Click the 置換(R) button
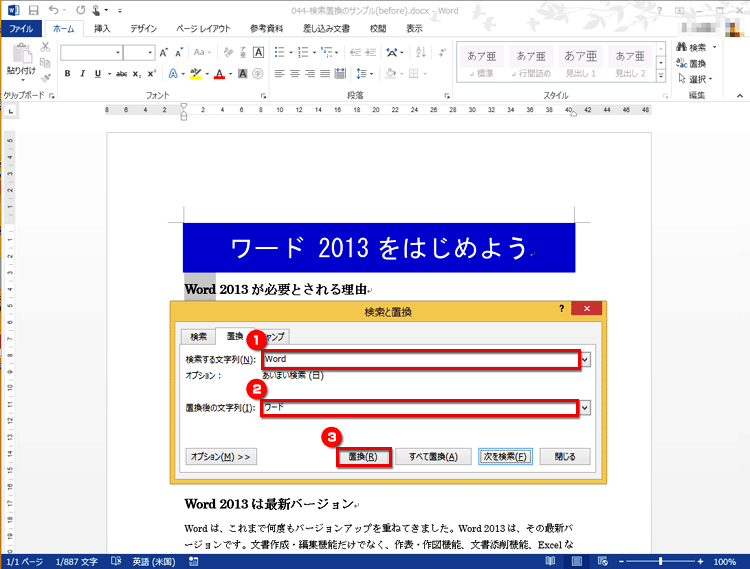Screen dimensions: 750x569 click(363, 457)
